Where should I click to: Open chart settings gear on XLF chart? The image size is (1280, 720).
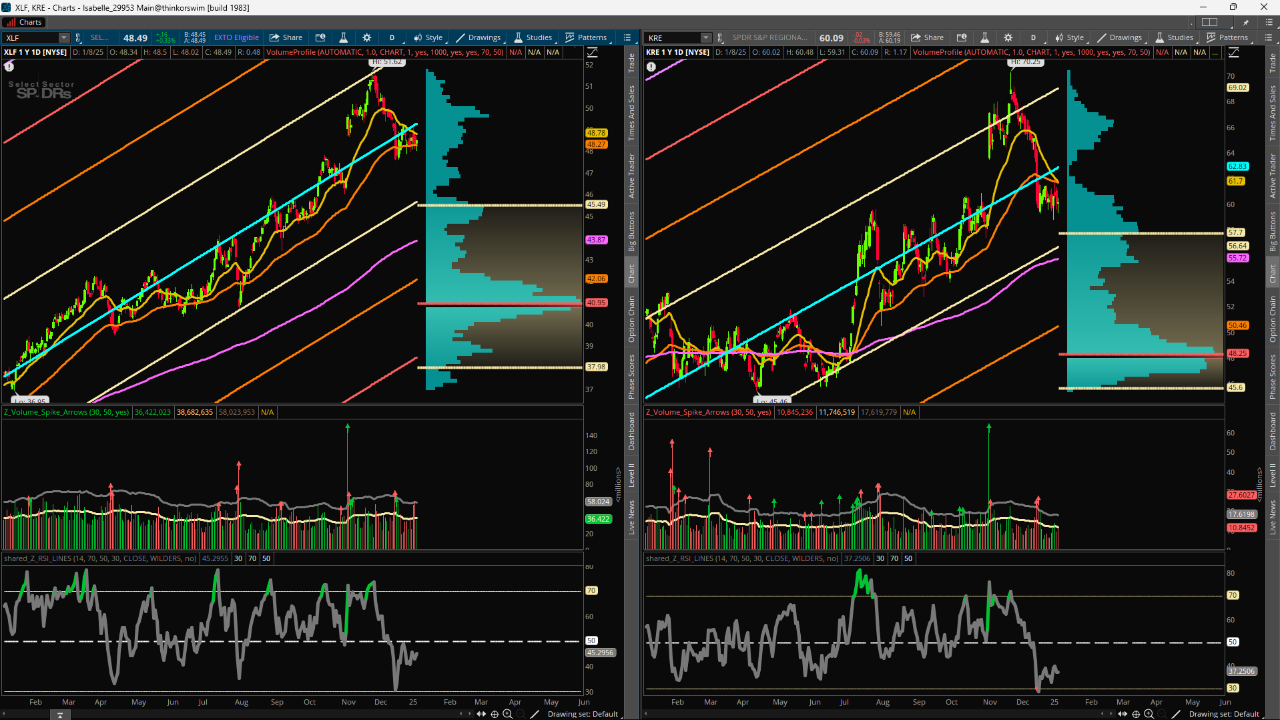(367, 38)
